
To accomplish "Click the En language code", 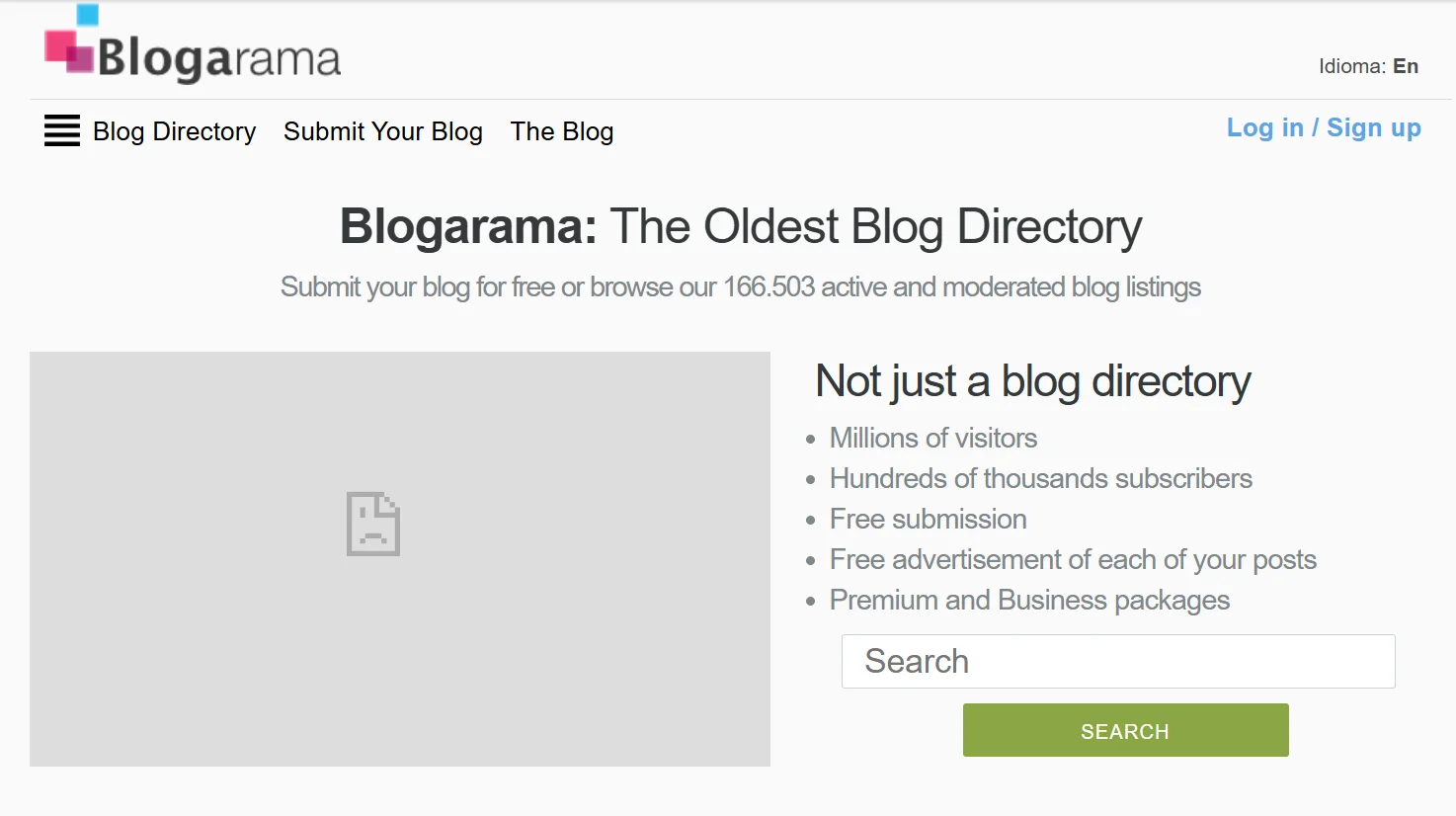I will click(1406, 66).
